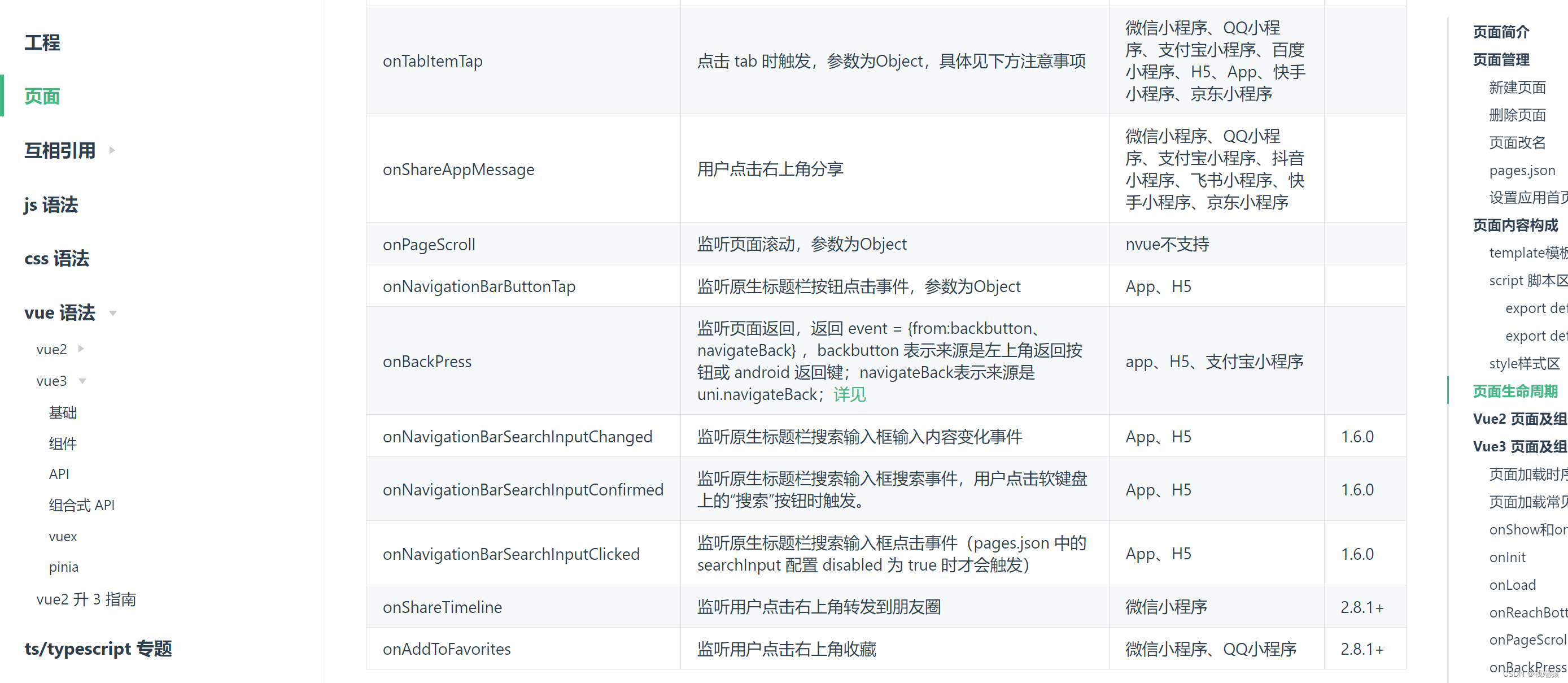Go to js 语法 section
Screen dimensions: 1568x683
pos(51,205)
